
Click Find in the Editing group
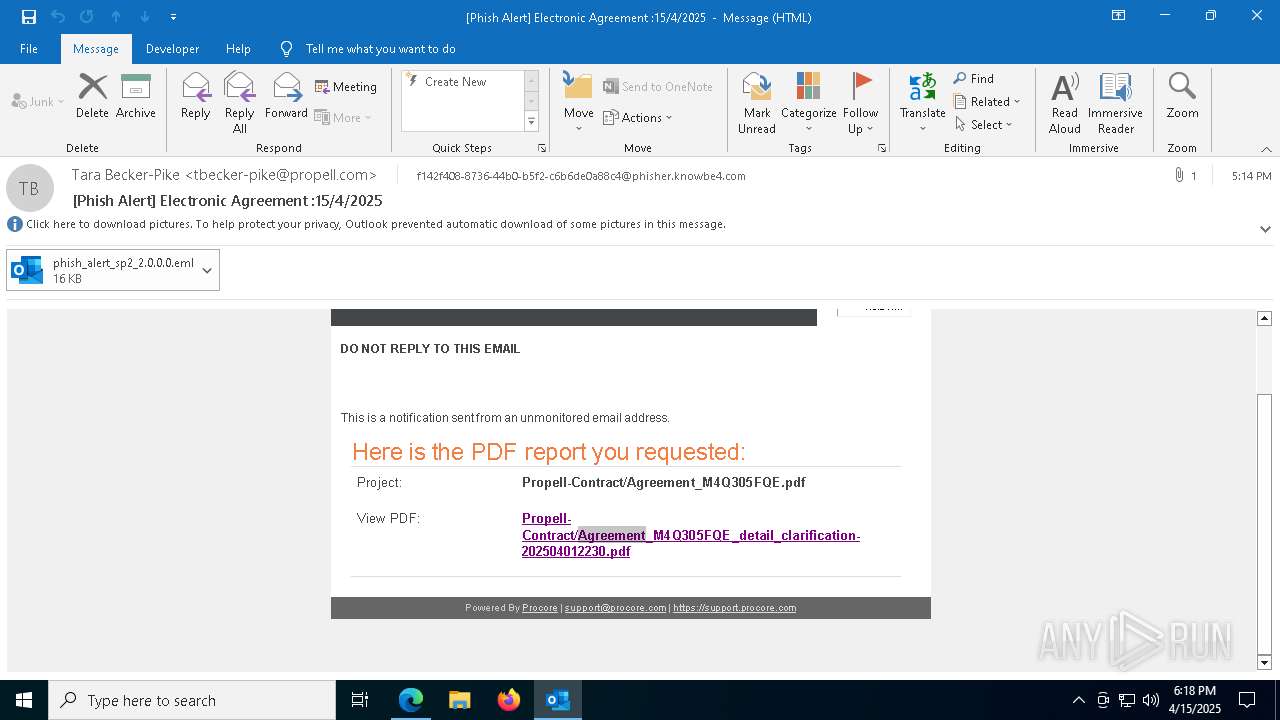[x=974, y=79]
